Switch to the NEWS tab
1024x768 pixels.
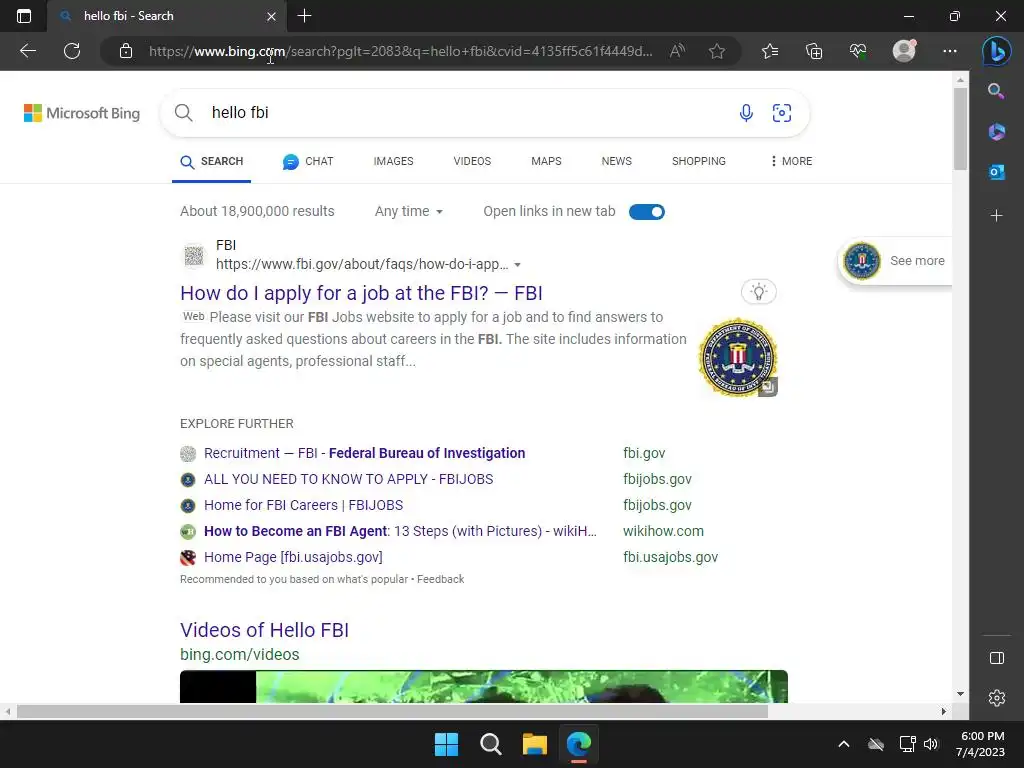point(616,161)
